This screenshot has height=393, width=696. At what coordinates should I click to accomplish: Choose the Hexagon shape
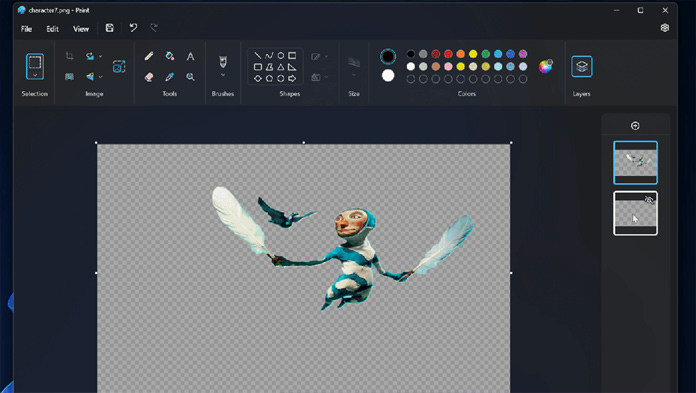tap(281, 79)
